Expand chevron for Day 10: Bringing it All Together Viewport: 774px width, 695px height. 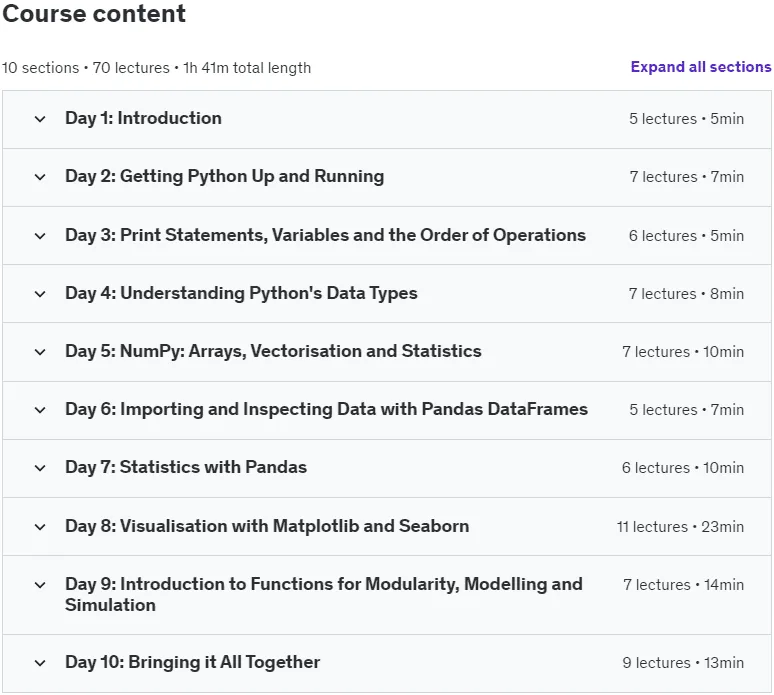coord(40,663)
